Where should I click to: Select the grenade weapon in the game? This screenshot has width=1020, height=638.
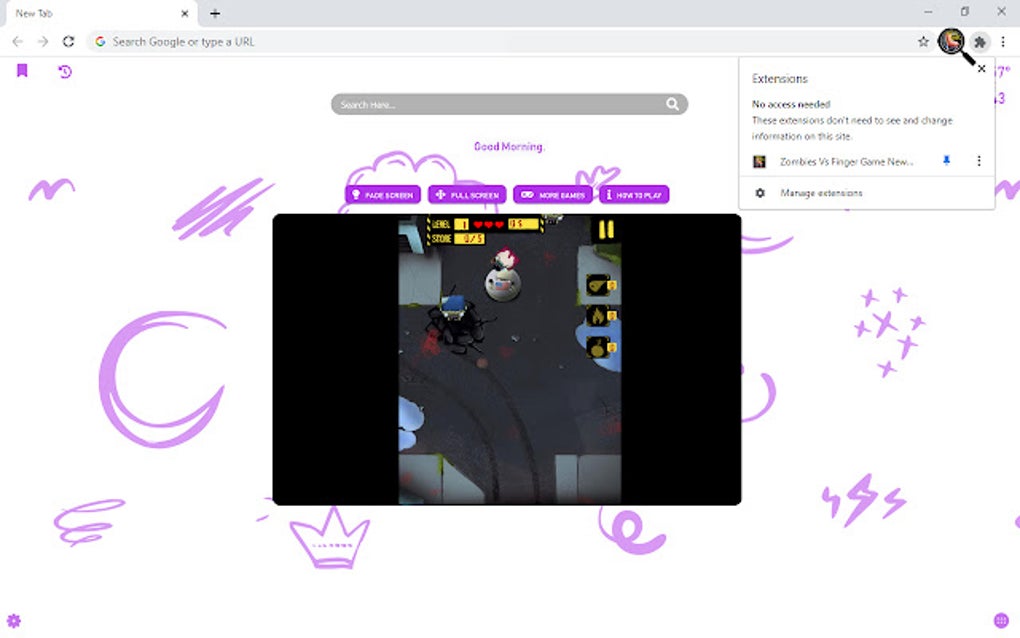[597, 283]
